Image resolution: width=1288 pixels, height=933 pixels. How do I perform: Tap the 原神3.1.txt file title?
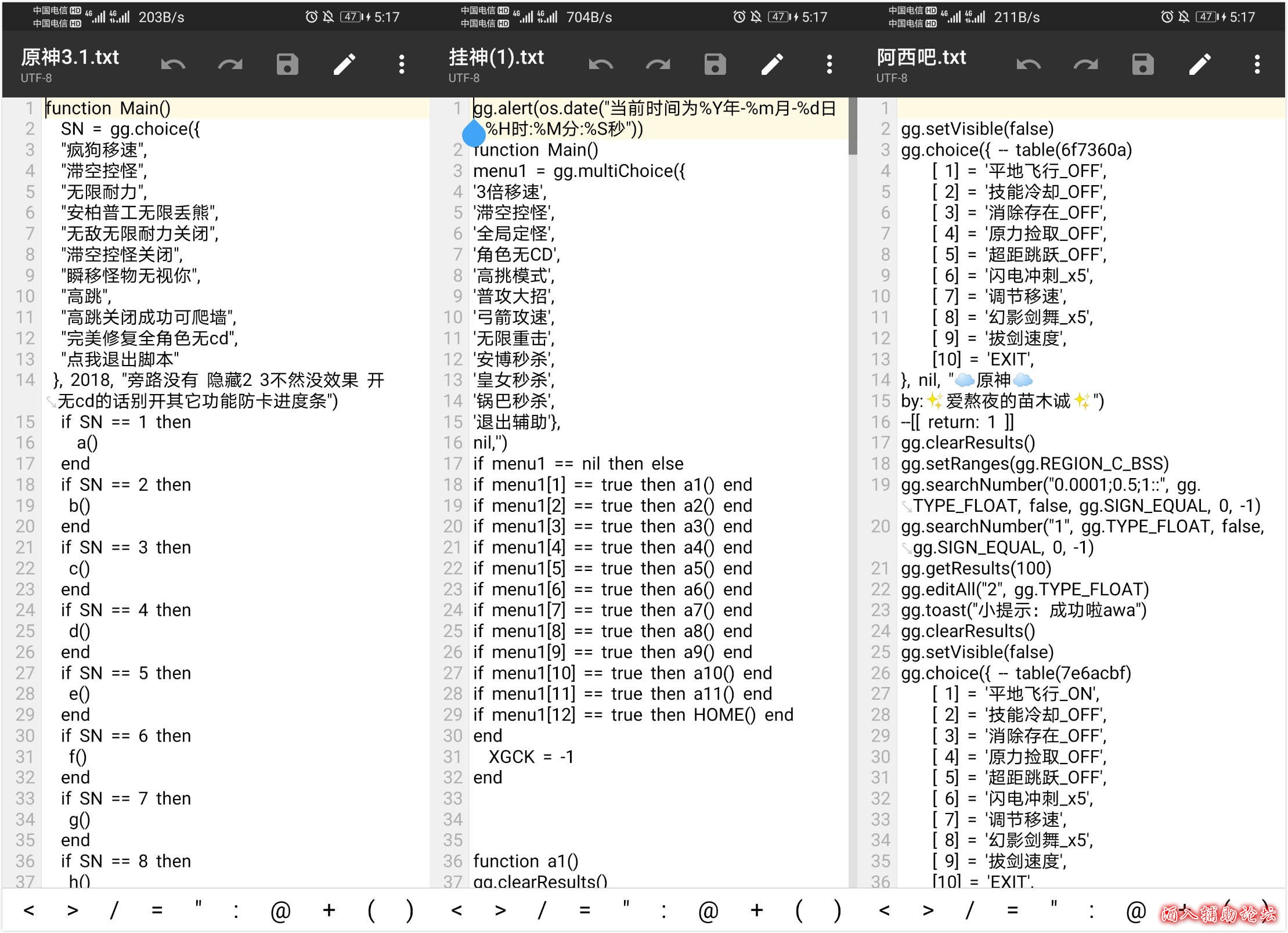click(x=70, y=57)
